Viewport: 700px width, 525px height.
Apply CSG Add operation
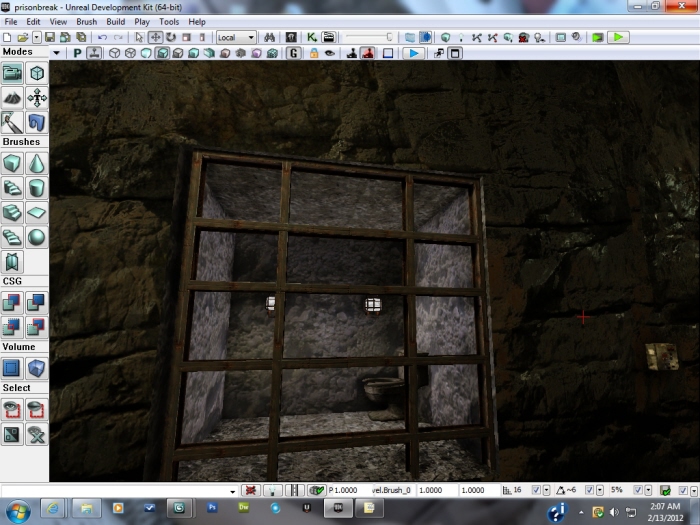(x=12, y=303)
